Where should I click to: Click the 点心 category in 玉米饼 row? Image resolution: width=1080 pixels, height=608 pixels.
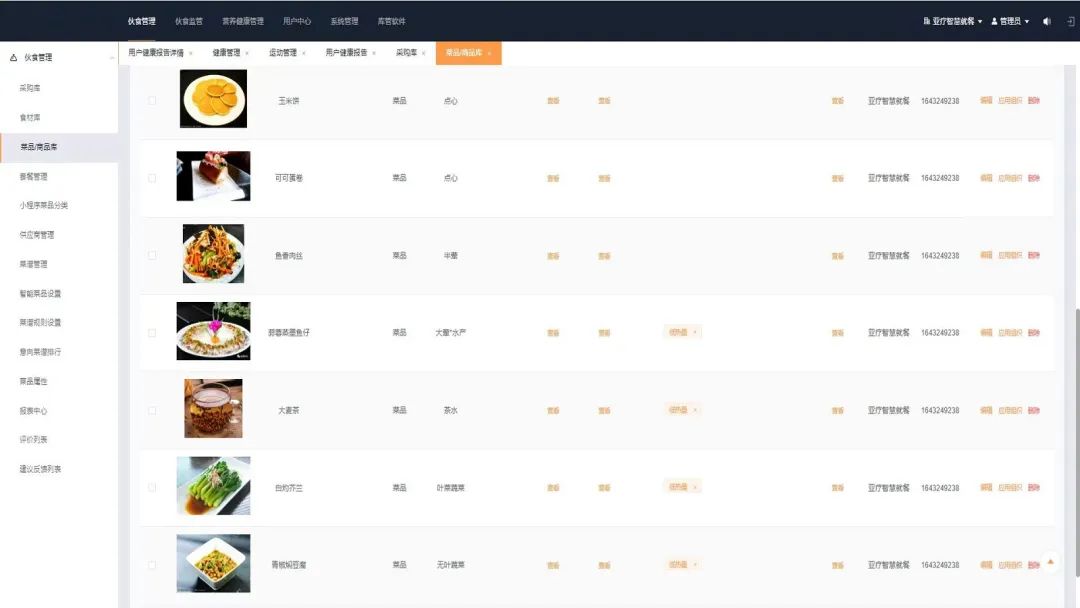click(450, 101)
